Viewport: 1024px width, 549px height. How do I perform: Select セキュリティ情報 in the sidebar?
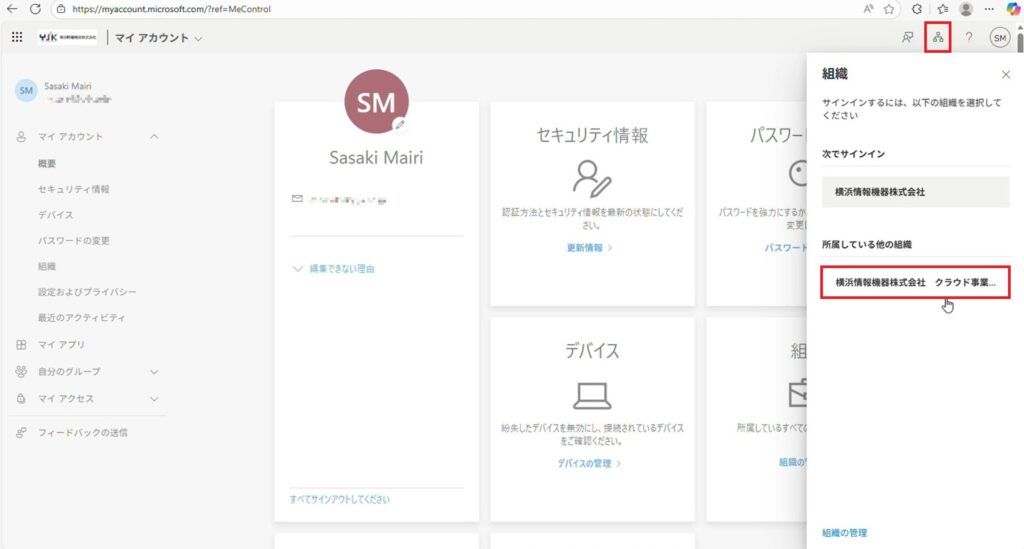pos(73,189)
